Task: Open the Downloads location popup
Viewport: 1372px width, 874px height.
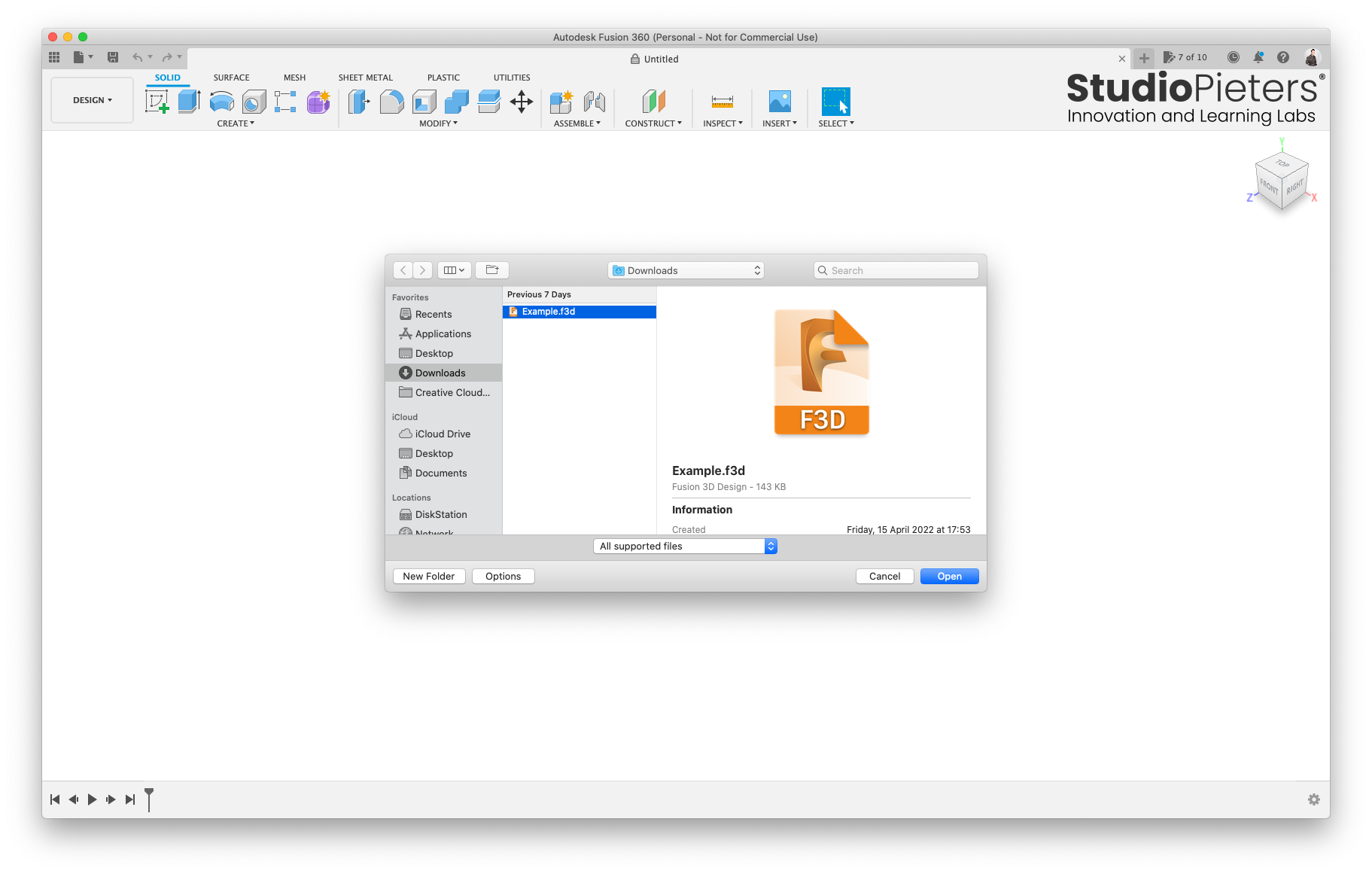Action: (x=686, y=270)
